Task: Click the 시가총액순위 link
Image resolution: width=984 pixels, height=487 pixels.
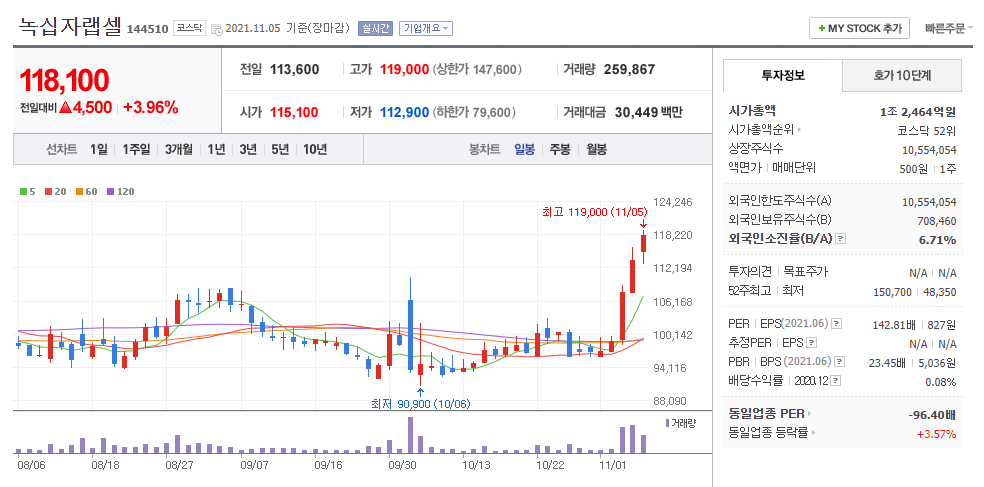Action: 761,130
